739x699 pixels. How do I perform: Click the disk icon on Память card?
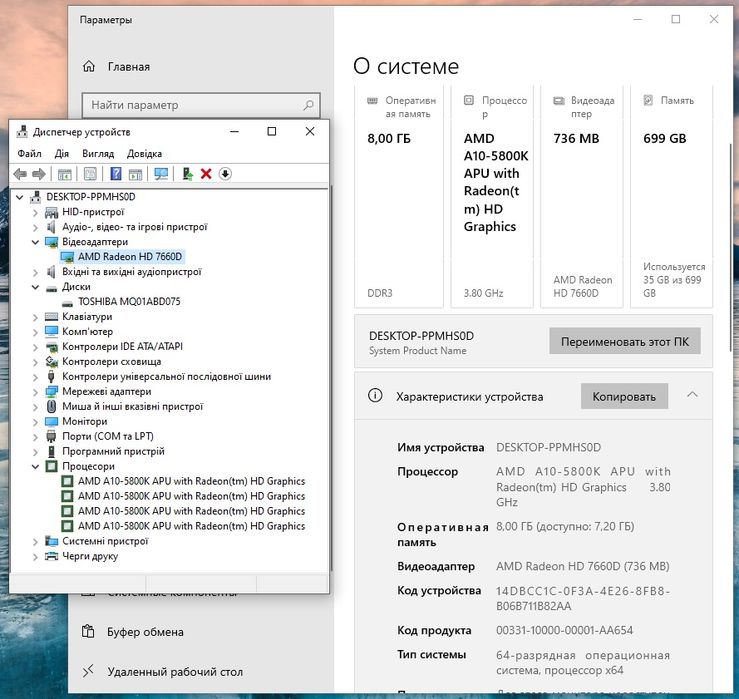tap(649, 100)
